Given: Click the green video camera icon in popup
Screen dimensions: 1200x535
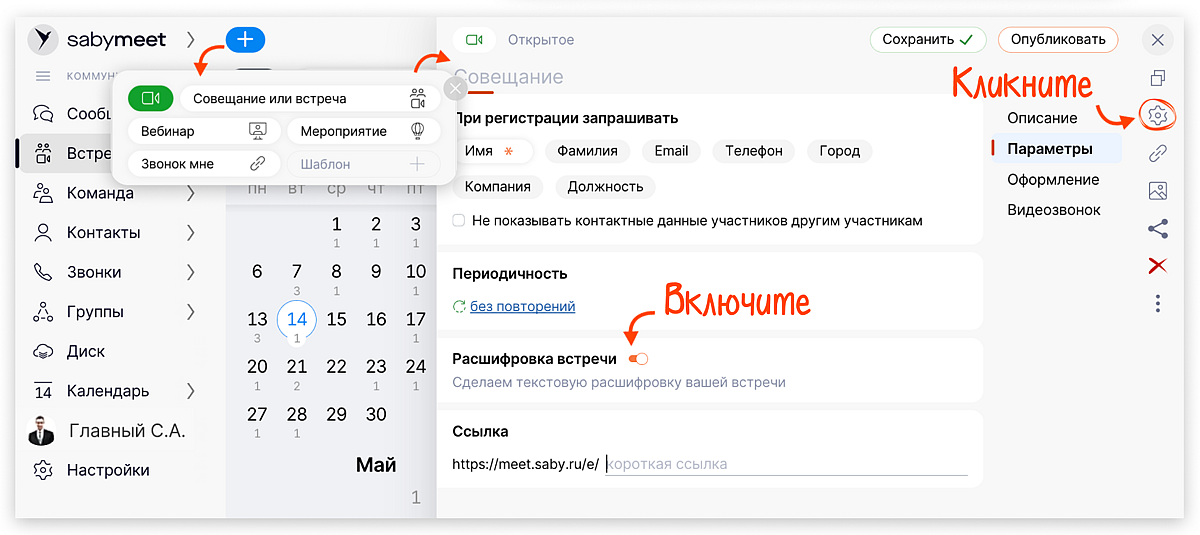Looking at the screenshot, I should (151, 99).
